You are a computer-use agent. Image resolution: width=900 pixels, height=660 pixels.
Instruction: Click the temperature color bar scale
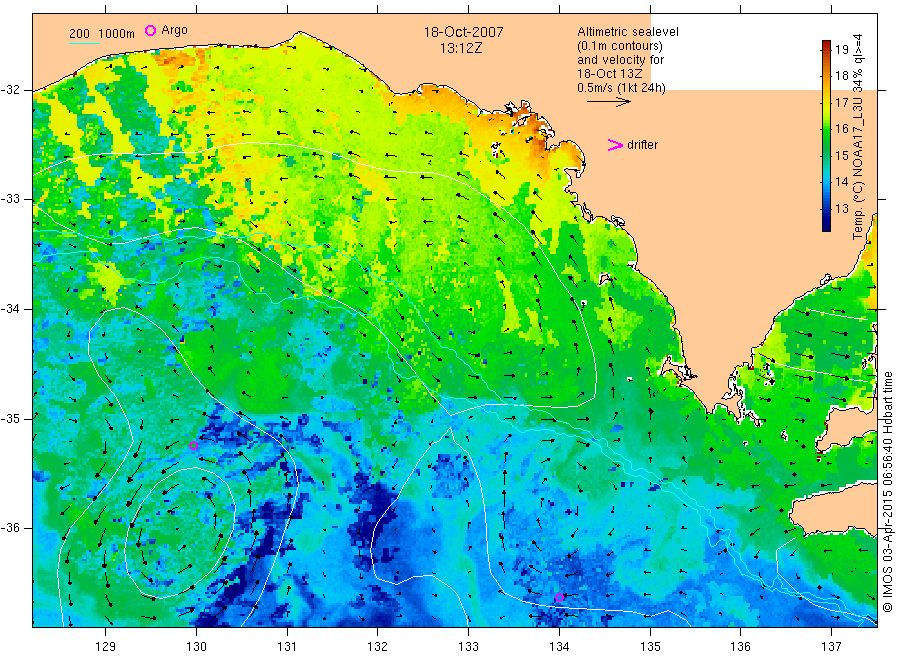pos(826,136)
